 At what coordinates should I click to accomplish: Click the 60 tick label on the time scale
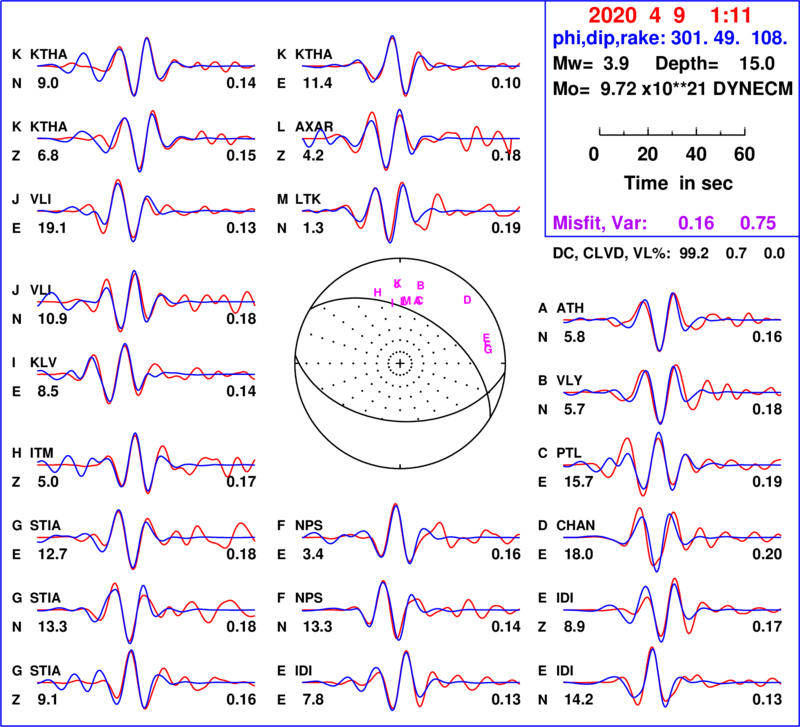tap(744, 154)
